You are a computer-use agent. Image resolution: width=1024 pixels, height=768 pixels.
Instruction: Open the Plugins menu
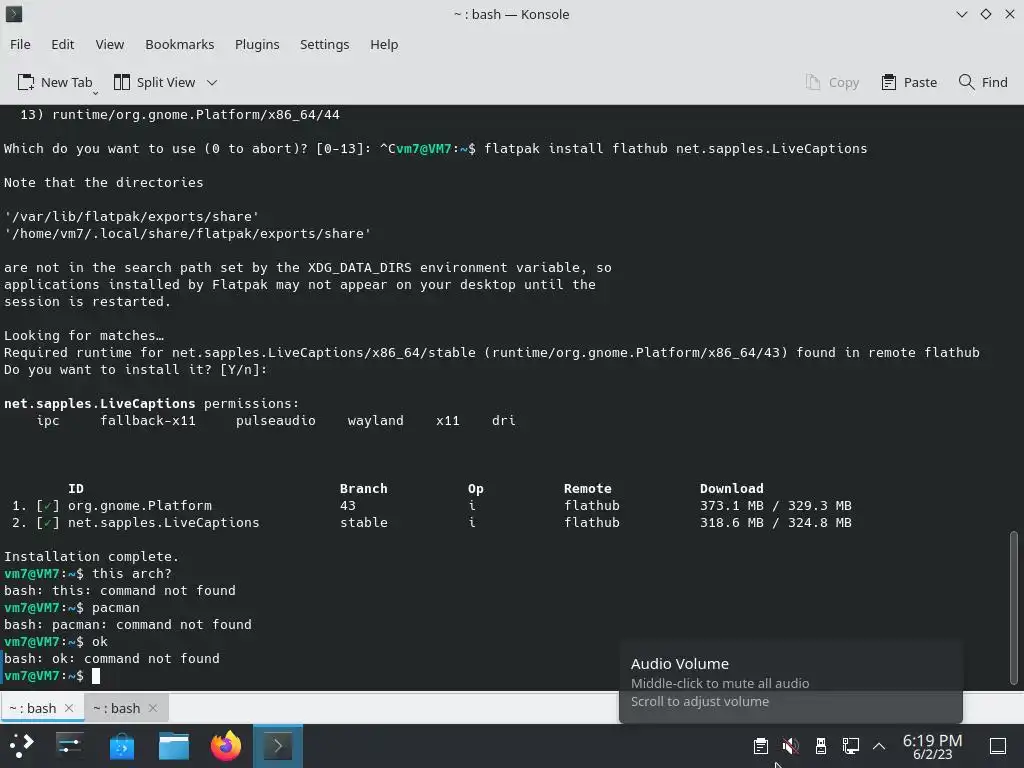(x=257, y=44)
